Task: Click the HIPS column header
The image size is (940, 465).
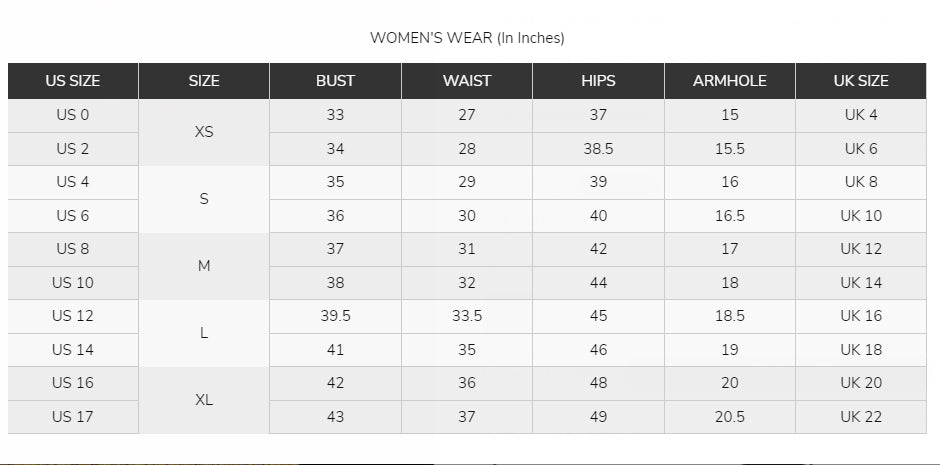Action: [x=598, y=81]
